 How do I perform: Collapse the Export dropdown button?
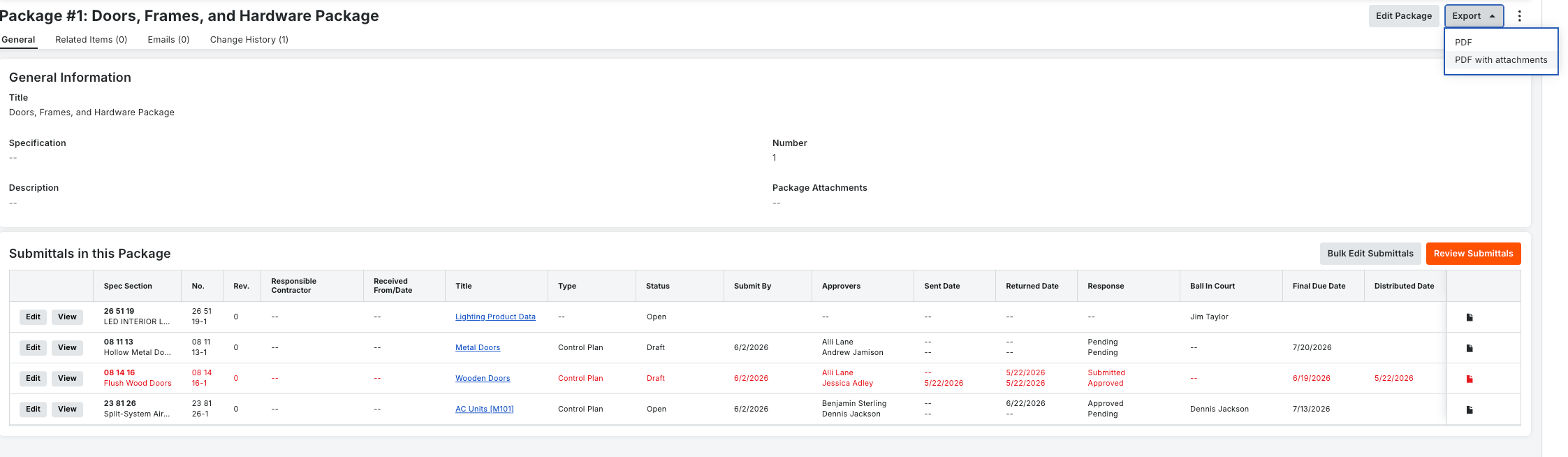pos(1474,16)
